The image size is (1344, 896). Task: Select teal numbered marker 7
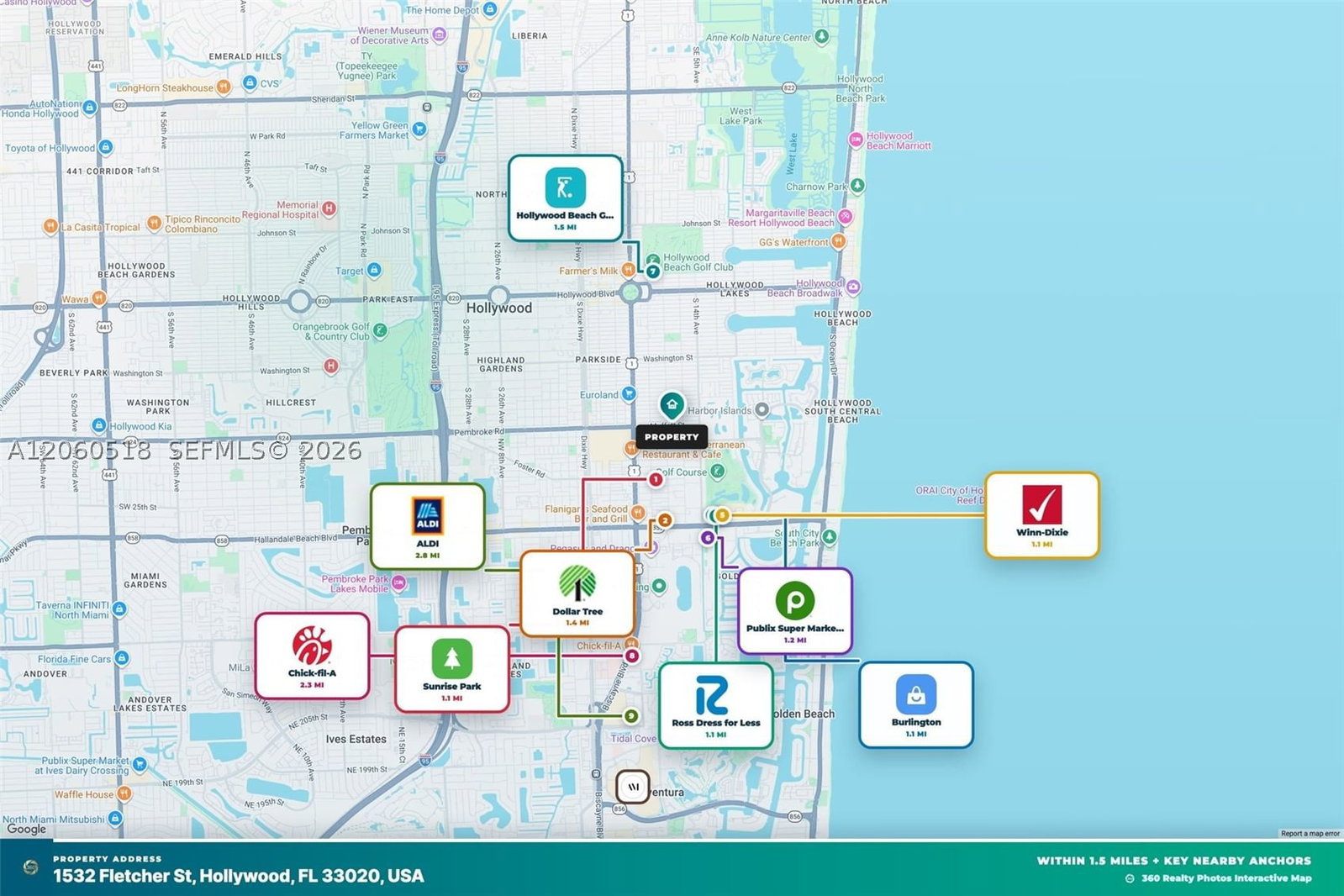653,271
